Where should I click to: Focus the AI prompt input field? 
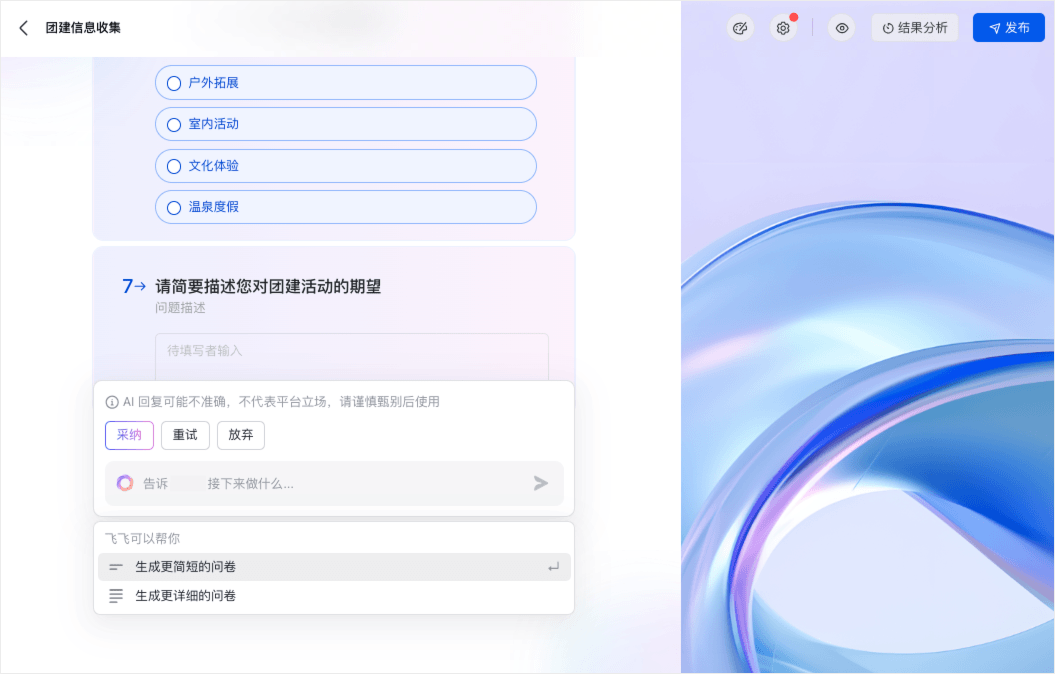click(334, 484)
